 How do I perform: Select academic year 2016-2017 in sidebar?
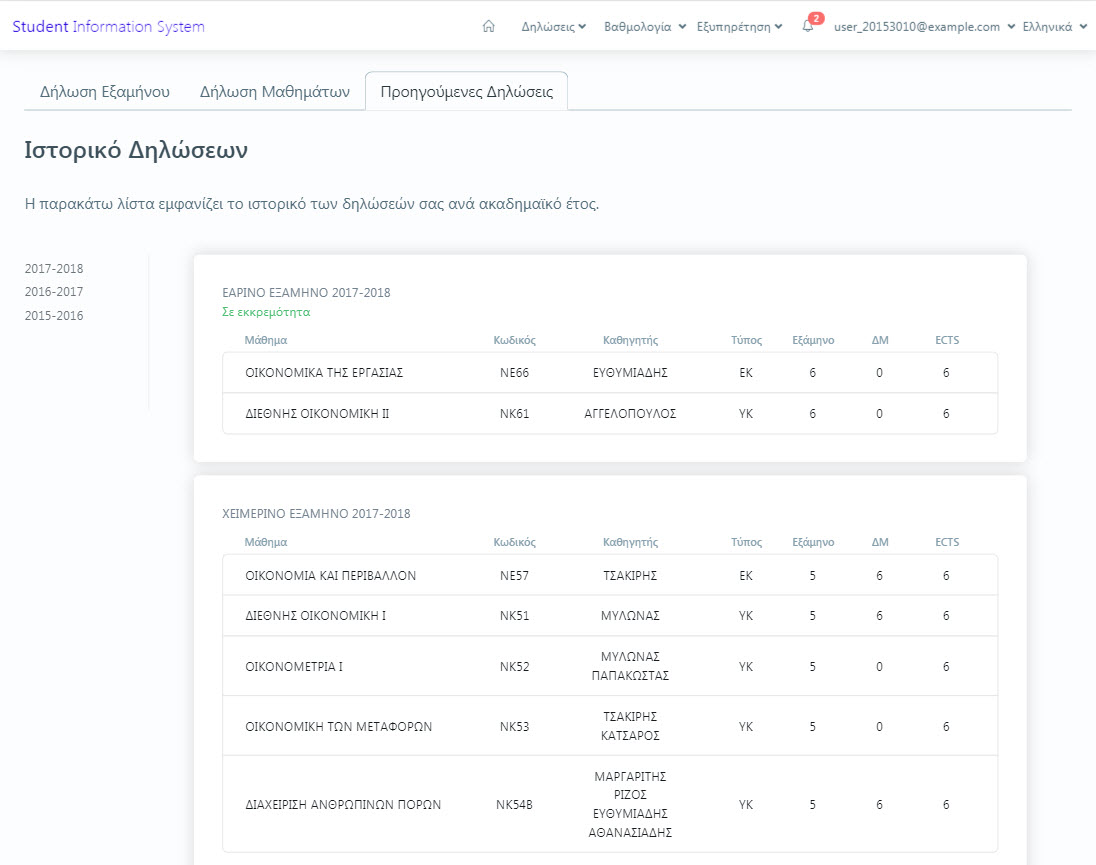click(54, 292)
